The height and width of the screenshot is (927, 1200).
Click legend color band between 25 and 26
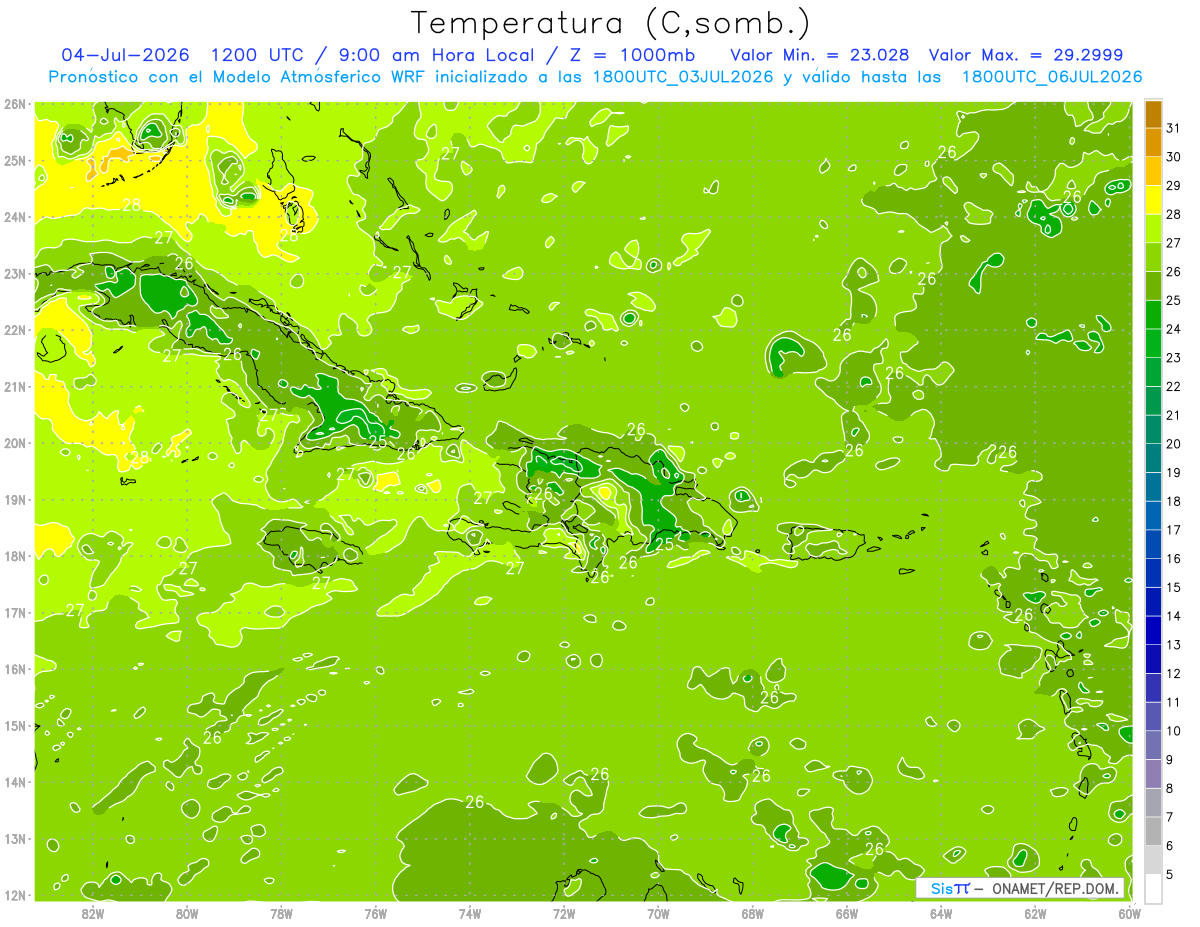pos(1153,286)
